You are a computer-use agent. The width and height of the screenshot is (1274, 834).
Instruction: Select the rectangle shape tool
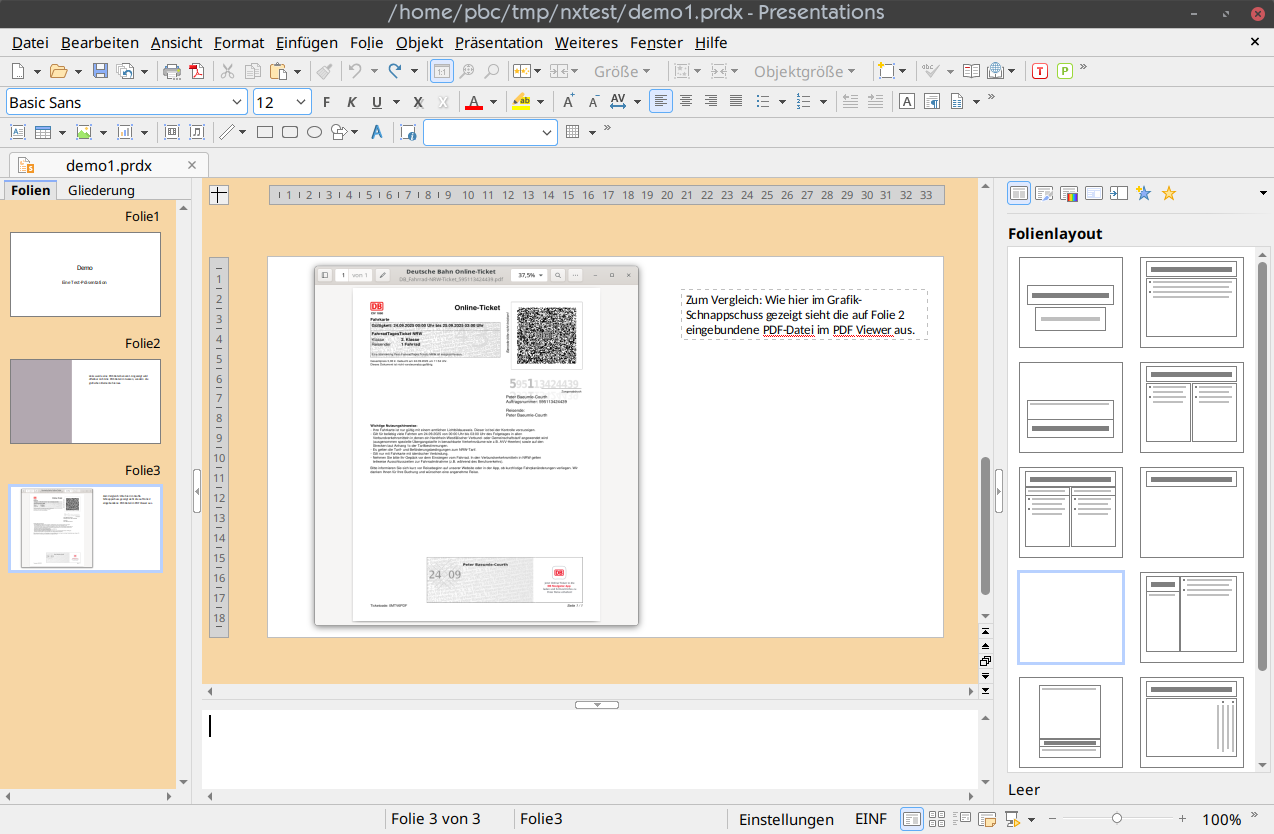(265, 132)
